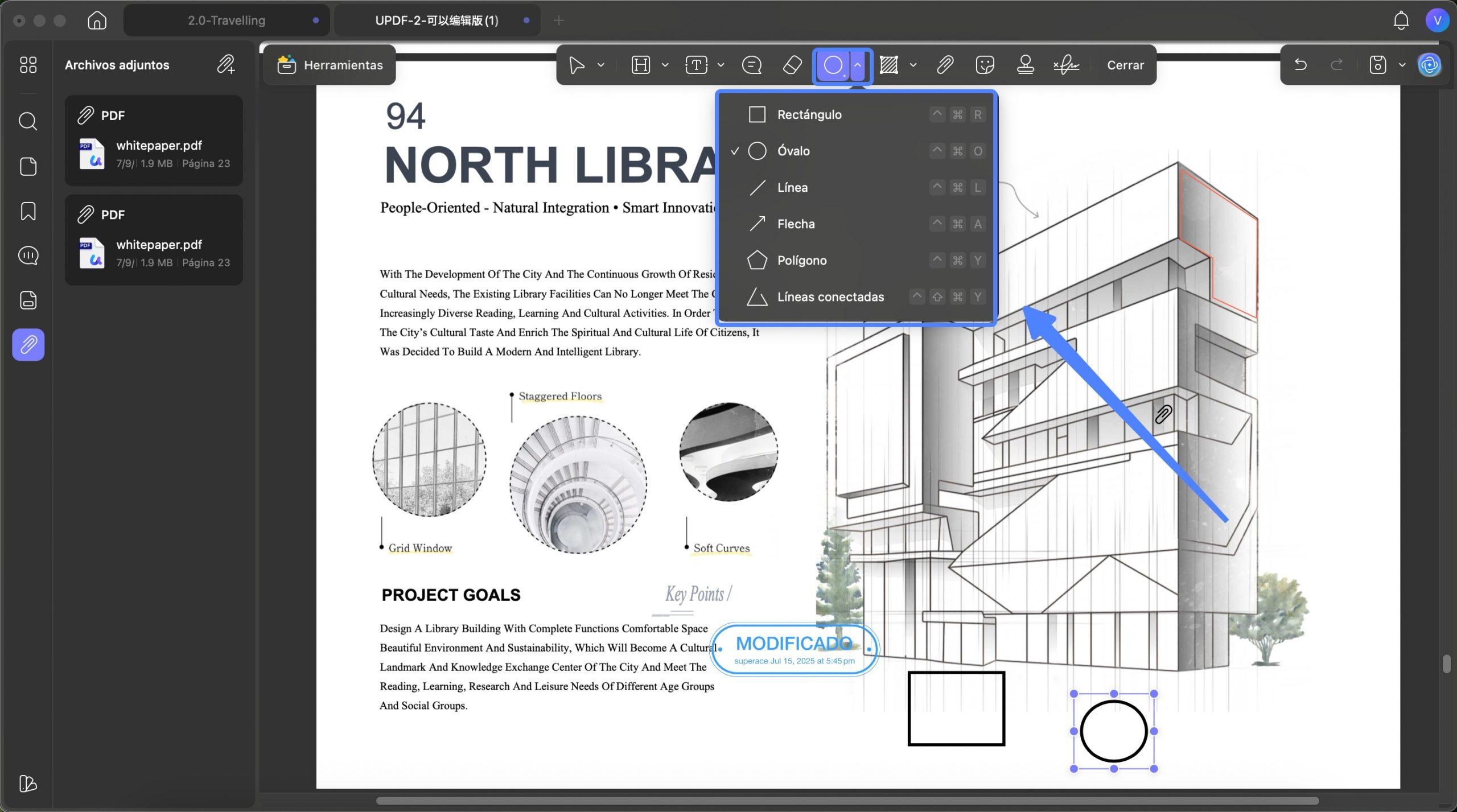Click the horizontal scrollbar at bottom

(x=847, y=801)
